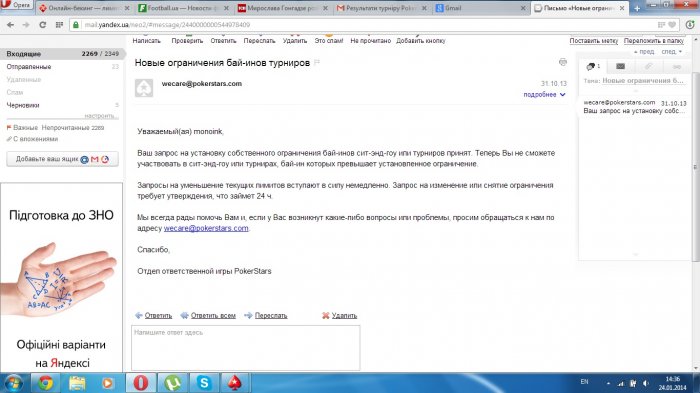Open 'Переложить в папку' dropdown
Image resolution: width=700 pixels, height=393 pixels.
654,41
